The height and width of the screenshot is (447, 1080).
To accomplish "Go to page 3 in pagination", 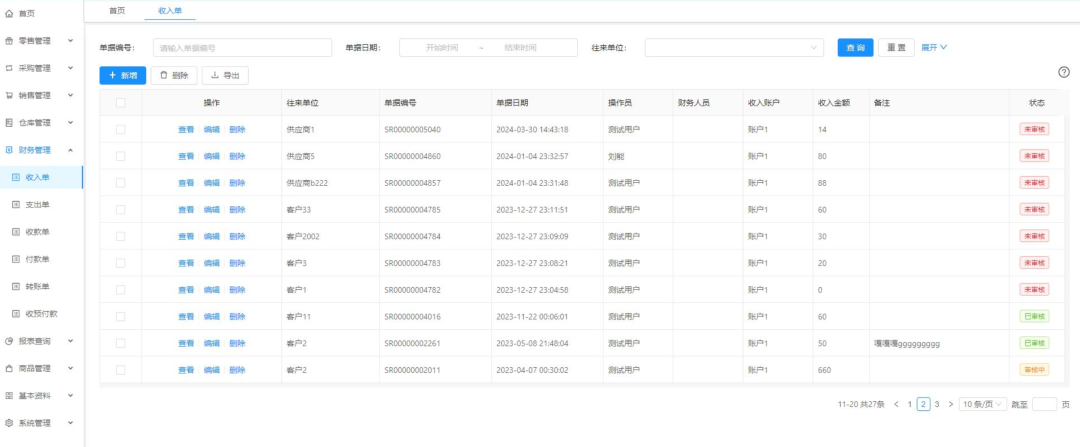I will pyautogui.click(x=937, y=404).
